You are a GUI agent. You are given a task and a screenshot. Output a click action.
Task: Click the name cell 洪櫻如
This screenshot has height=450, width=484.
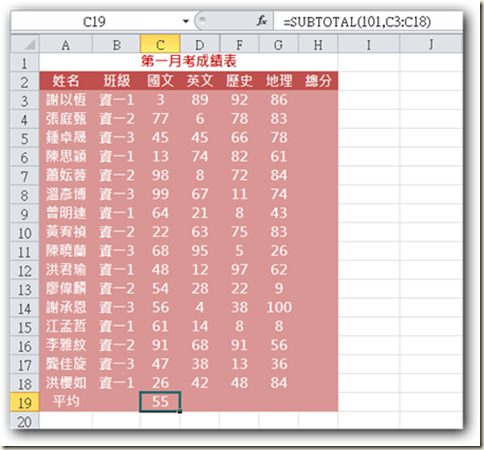coord(66,383)
